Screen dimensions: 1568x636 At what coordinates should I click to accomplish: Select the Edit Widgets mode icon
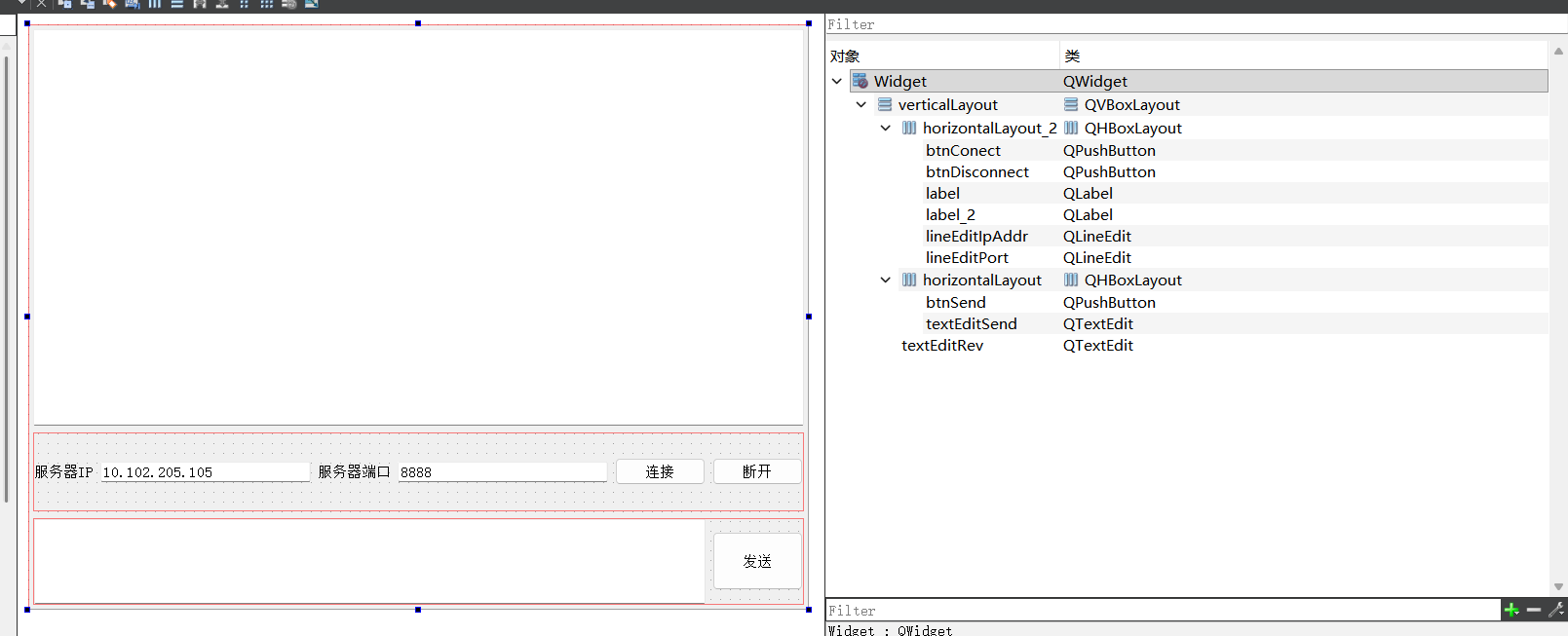[65, 4]
